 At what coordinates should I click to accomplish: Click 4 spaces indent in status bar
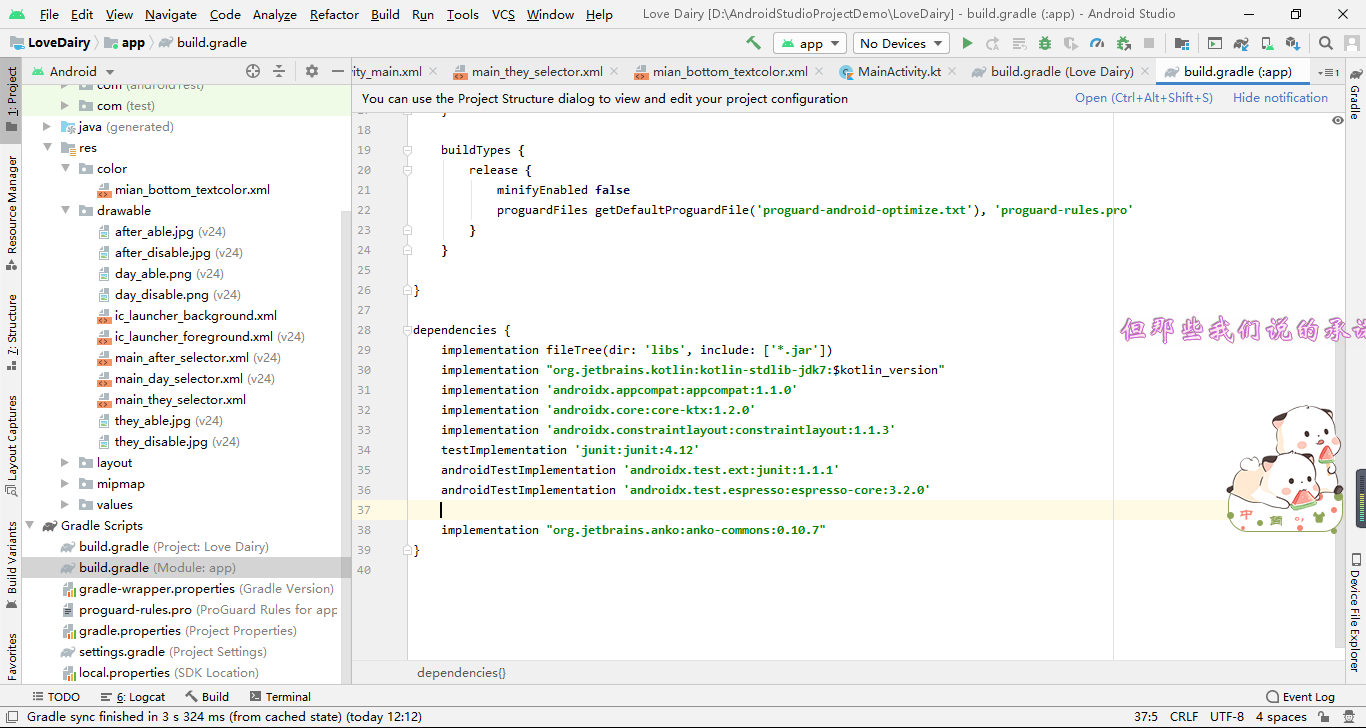pos(1281,717)
